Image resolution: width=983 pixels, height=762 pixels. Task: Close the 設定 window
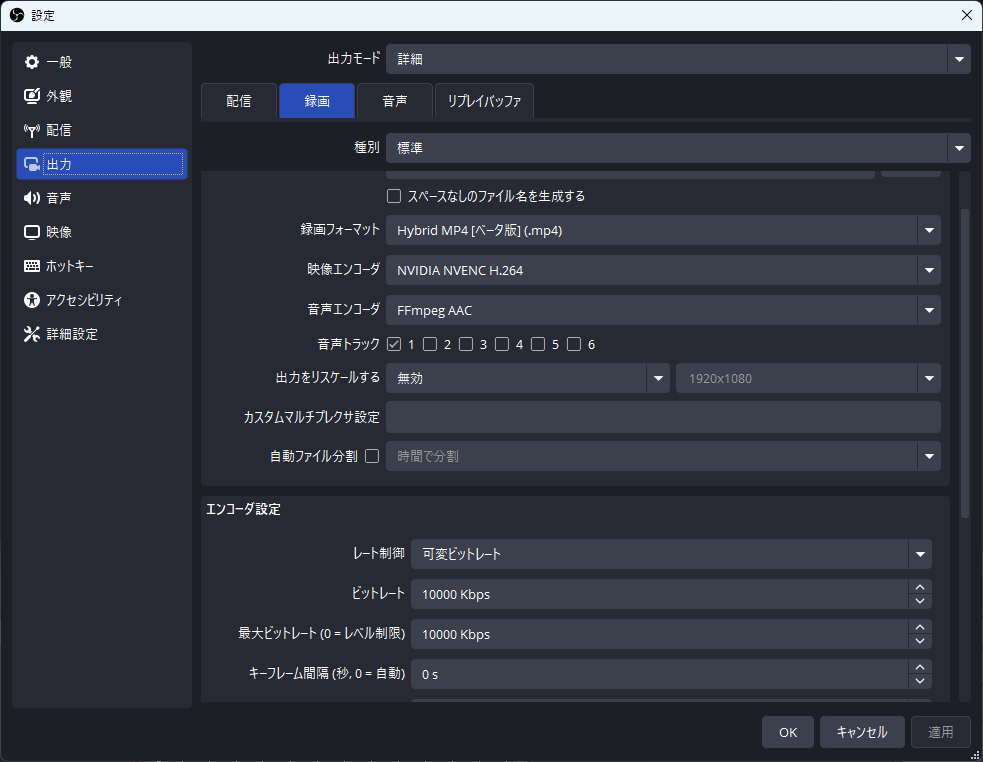pos(967,15)
